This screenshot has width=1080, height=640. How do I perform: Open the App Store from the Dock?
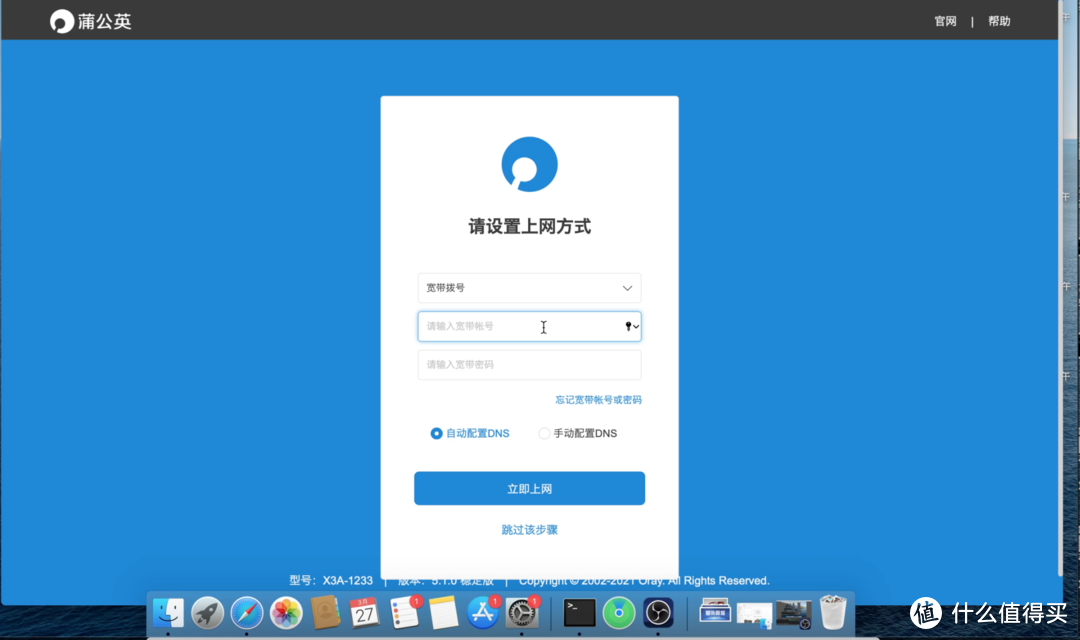[x=482, y=613]
